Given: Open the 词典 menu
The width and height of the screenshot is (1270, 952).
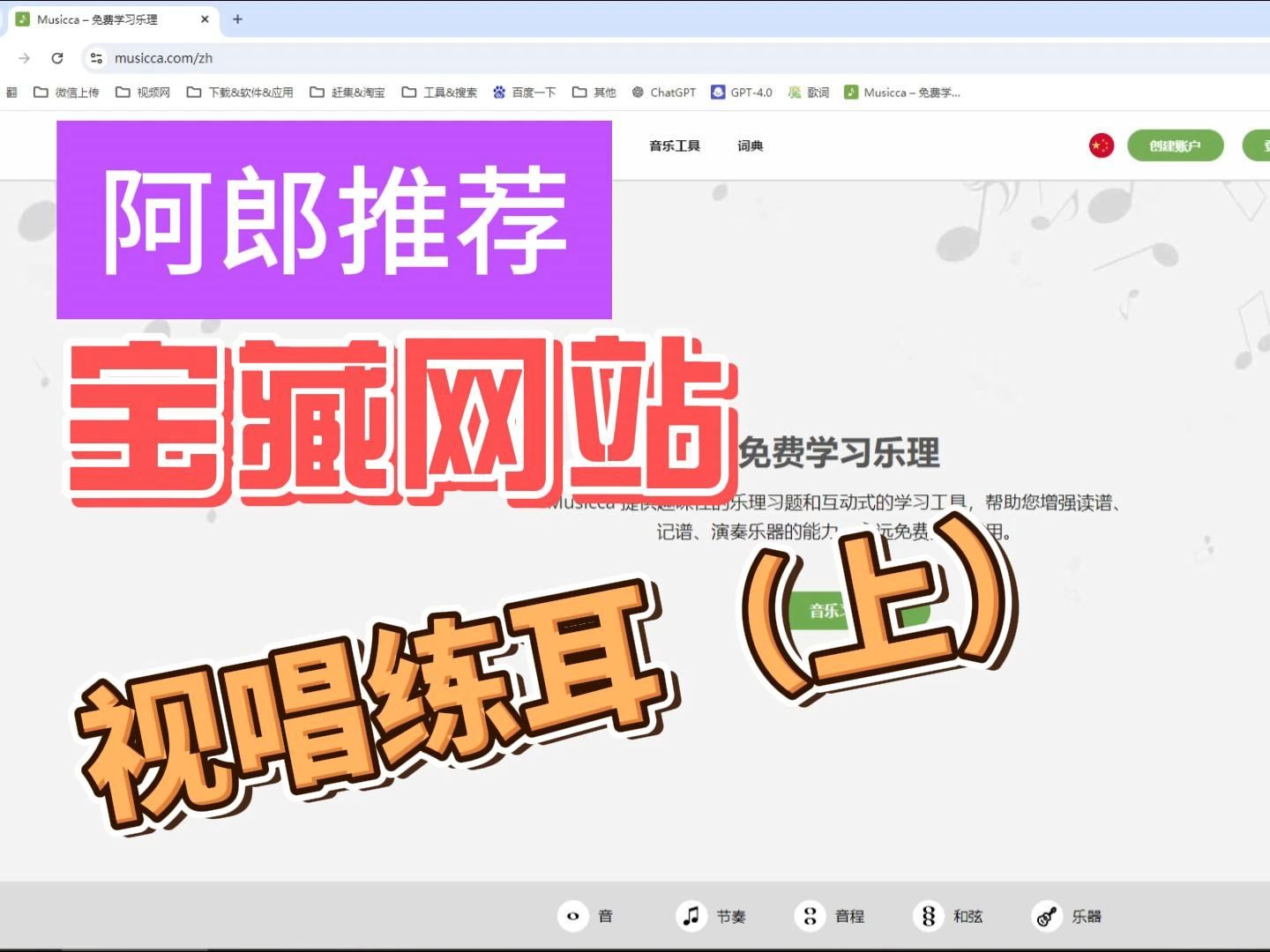Looking at the screenshot, I should point(751,145).
